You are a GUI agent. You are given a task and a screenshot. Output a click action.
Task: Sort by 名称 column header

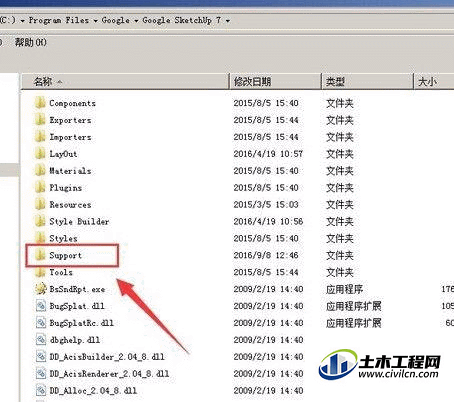[x=125, y=81]
